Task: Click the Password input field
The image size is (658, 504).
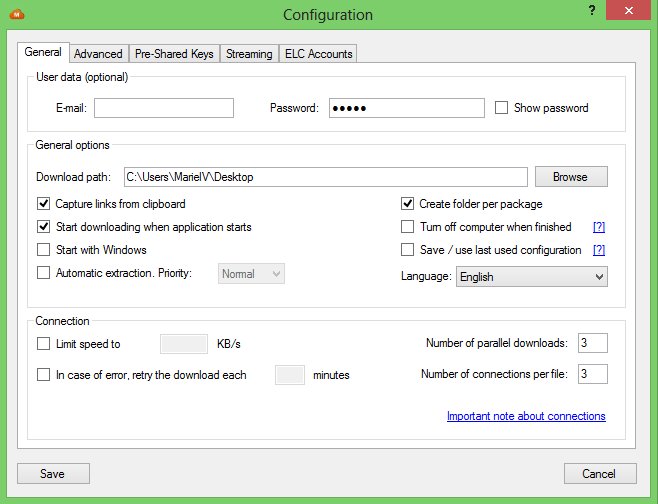Action: click(407, 108)
